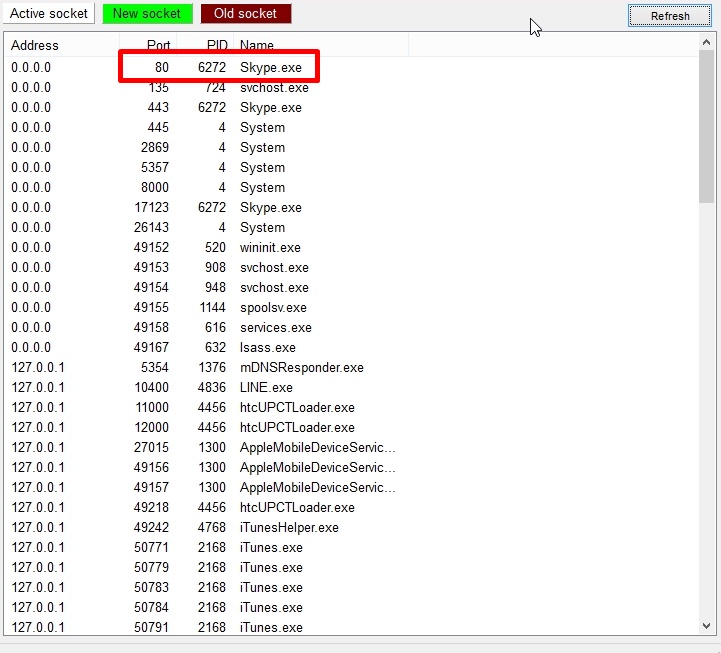The width and height of the screenshot is (721, 653).
Task: Select the iTunes.exe row on port 50783
Action: click(x=351, y=587)
